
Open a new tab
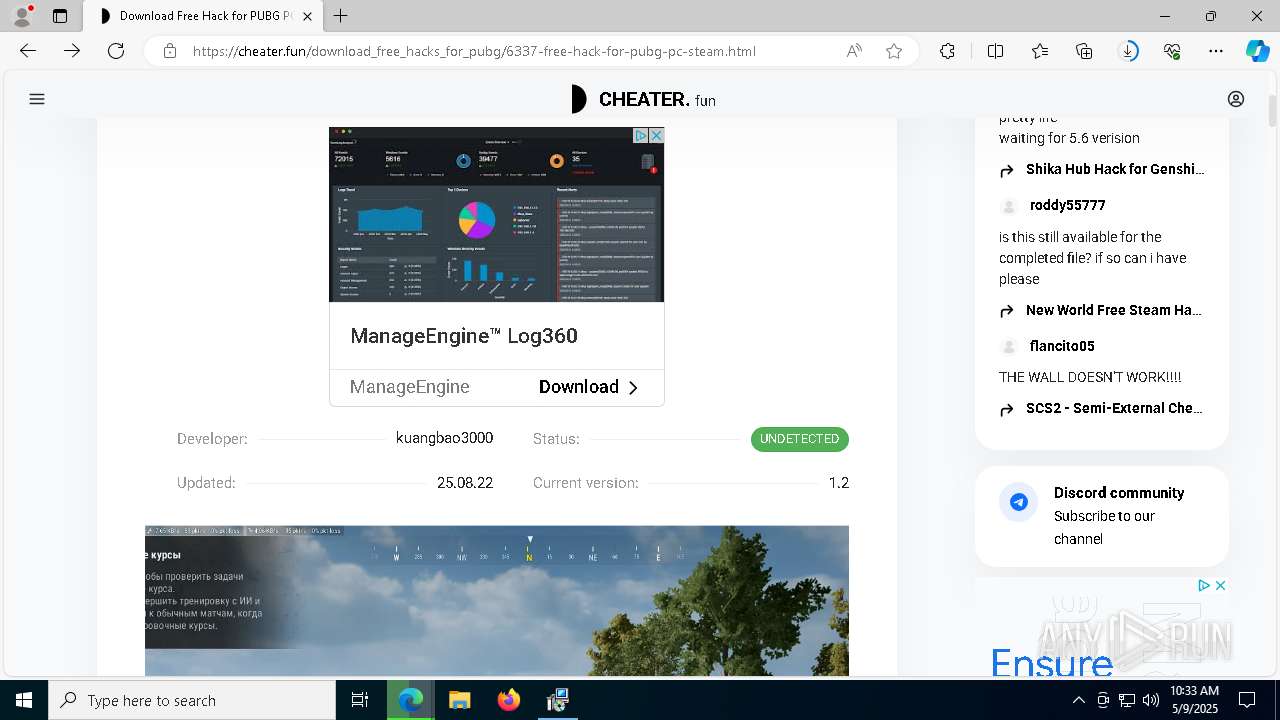(341, 16)
